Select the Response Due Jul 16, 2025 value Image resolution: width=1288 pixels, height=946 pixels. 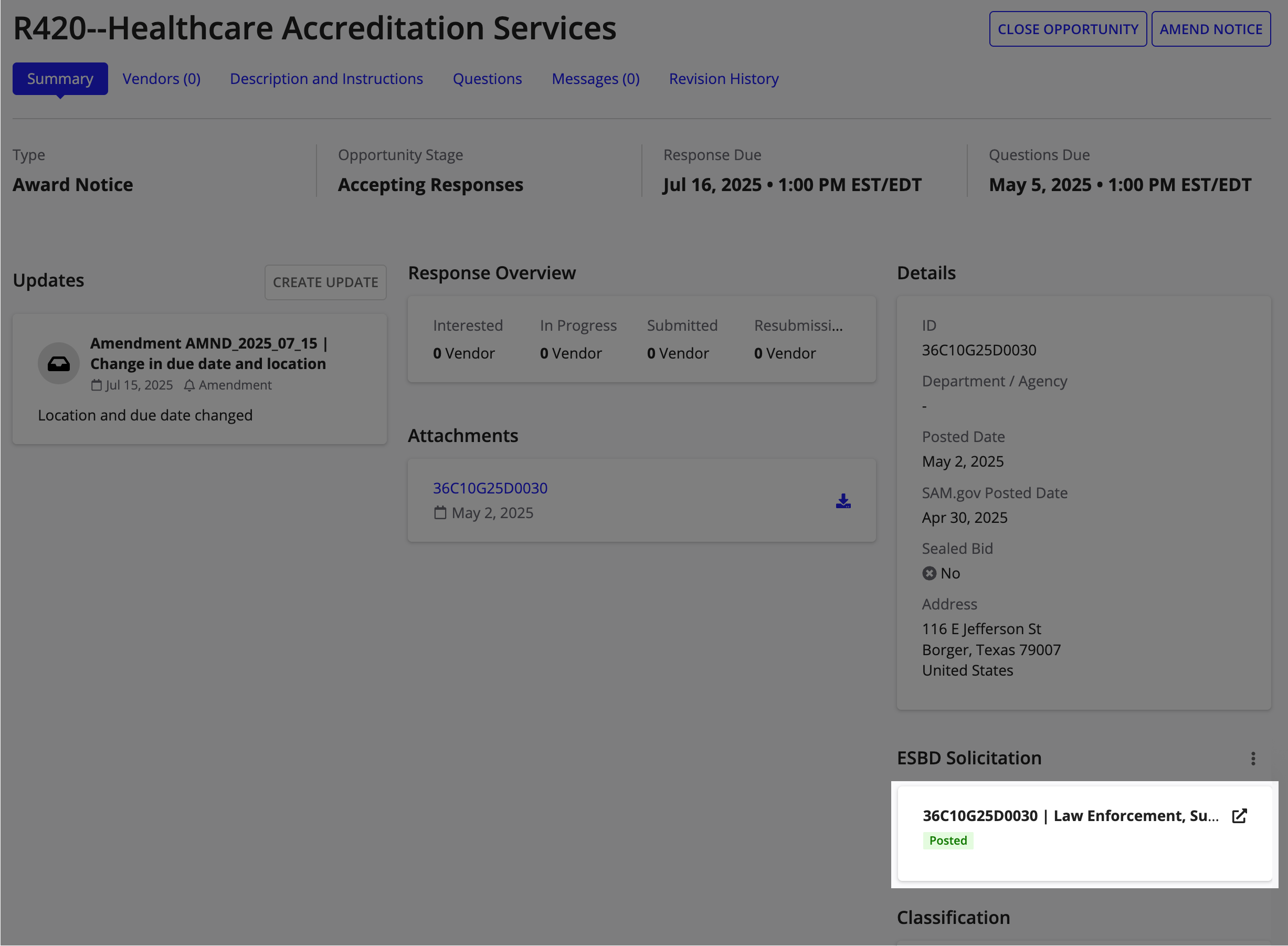(792, 185)
